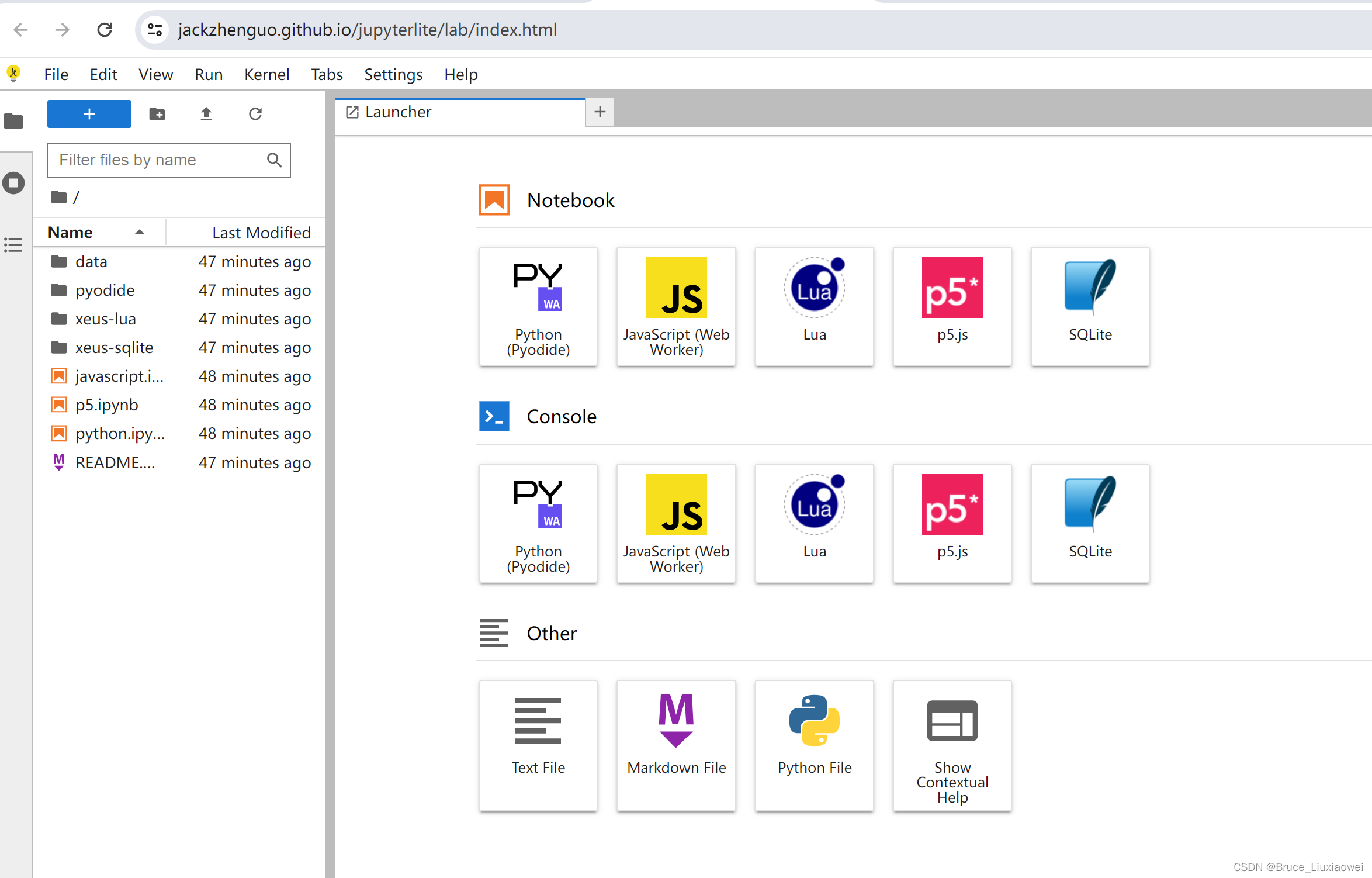Start a Lua console

814,524
